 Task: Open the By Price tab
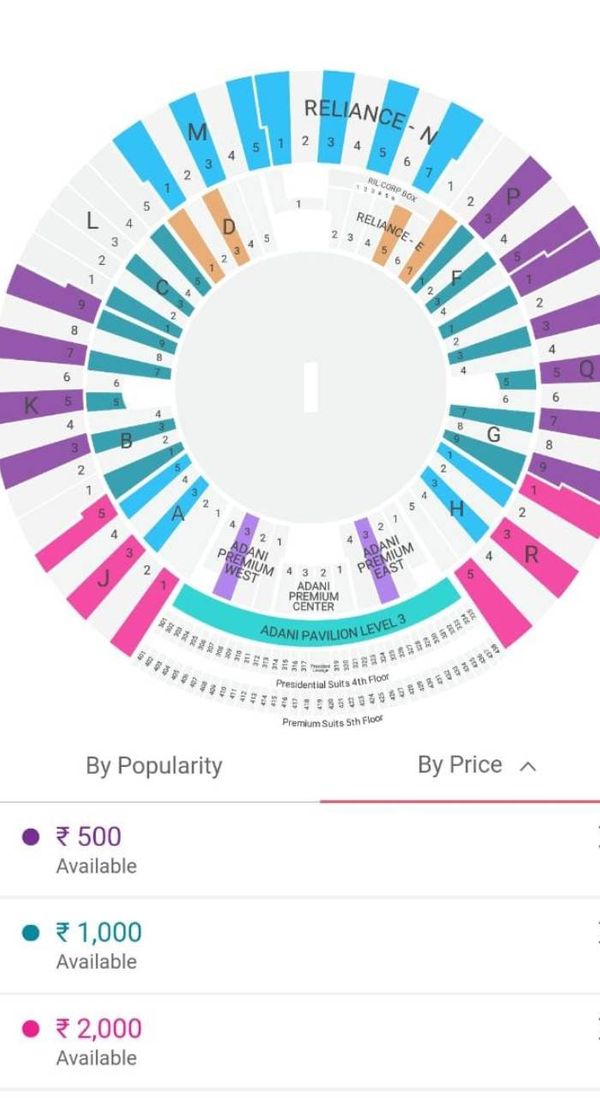point(460,765)
